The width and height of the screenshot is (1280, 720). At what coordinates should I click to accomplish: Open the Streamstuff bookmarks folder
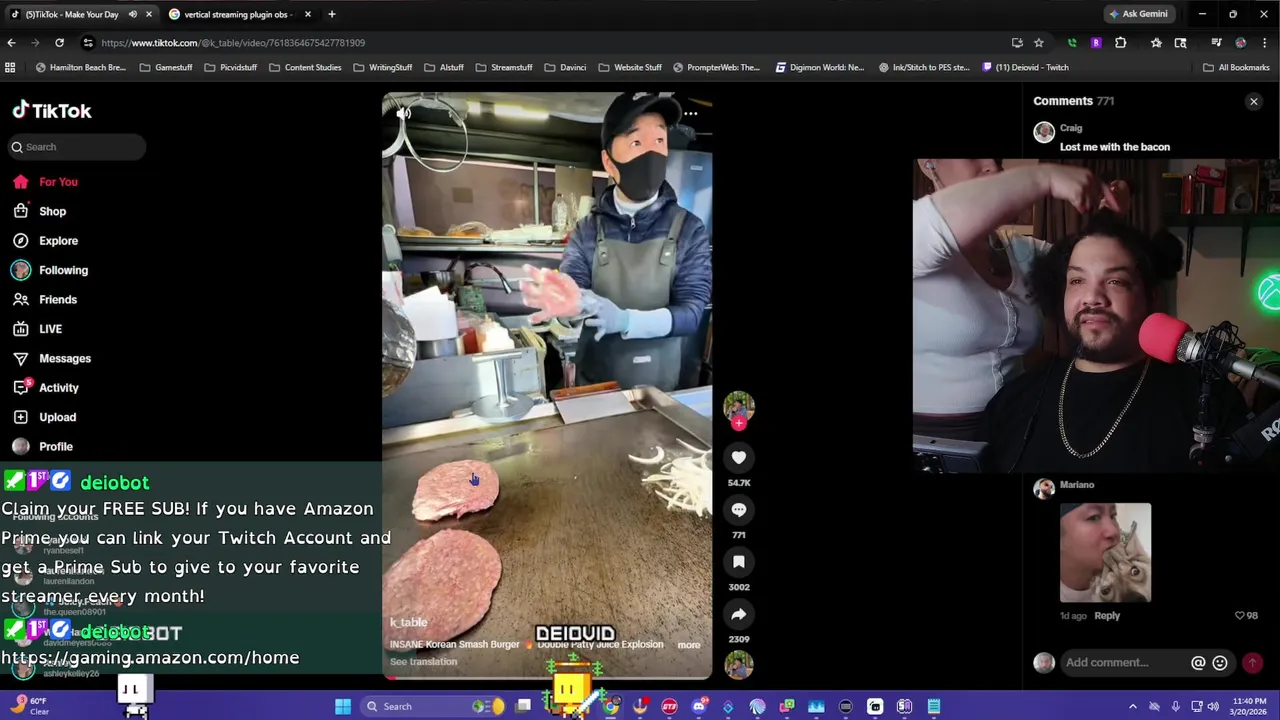[x=504, y=68]
